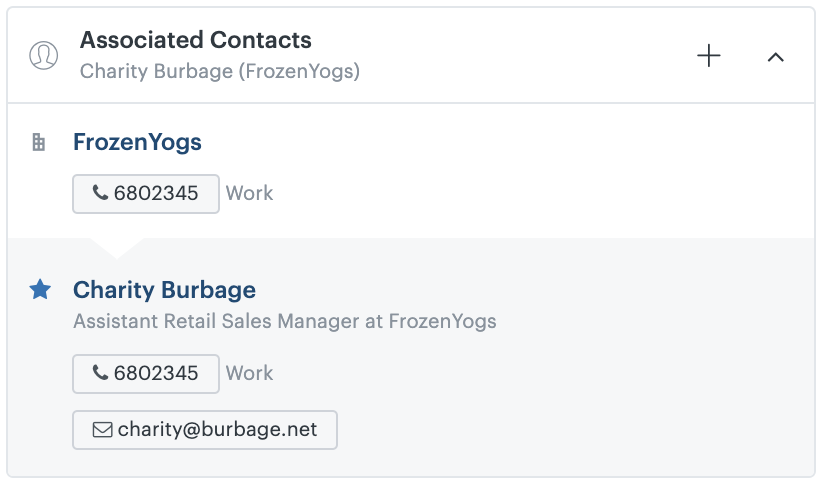Click the Work label beside Charity Burbage's phone
The width and height of the screenshot is (822, 484).
pos(250,373)
